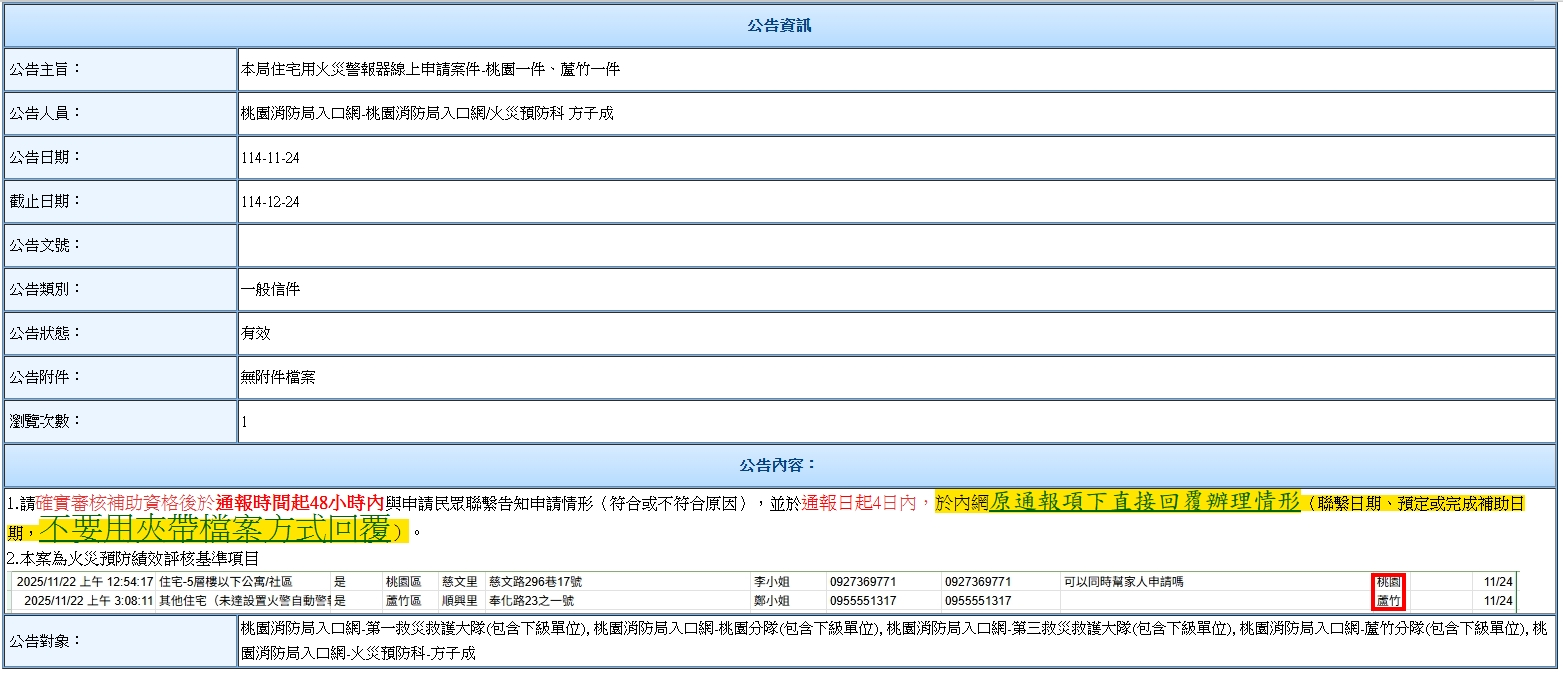Click the announcement date 114-11-24
Image resolution: width=1563 pixels, height=684 pixels.
270,158
